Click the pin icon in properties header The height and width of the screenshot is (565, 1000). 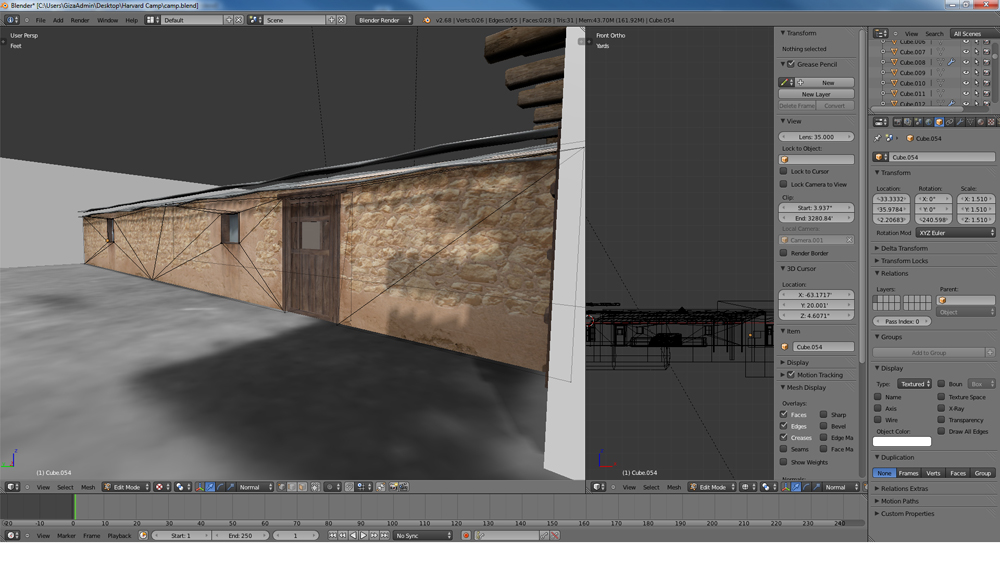(x=878, y=138)
